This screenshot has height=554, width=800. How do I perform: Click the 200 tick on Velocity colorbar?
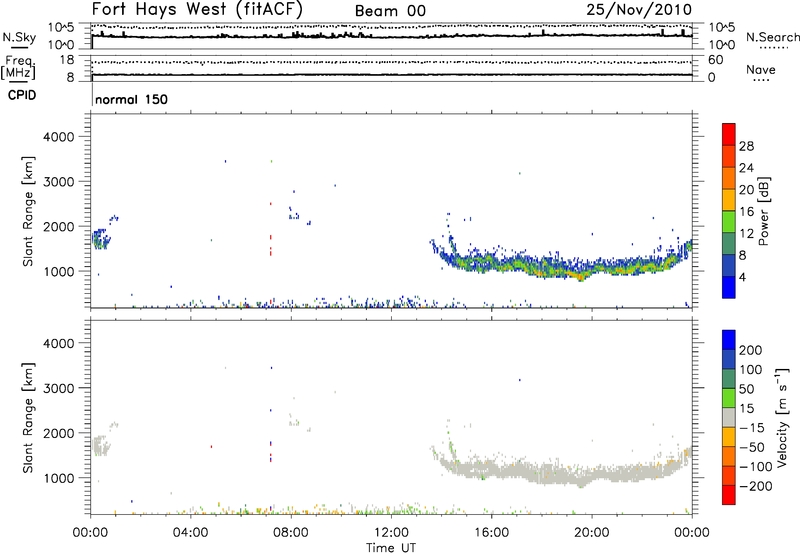(750, 350)
